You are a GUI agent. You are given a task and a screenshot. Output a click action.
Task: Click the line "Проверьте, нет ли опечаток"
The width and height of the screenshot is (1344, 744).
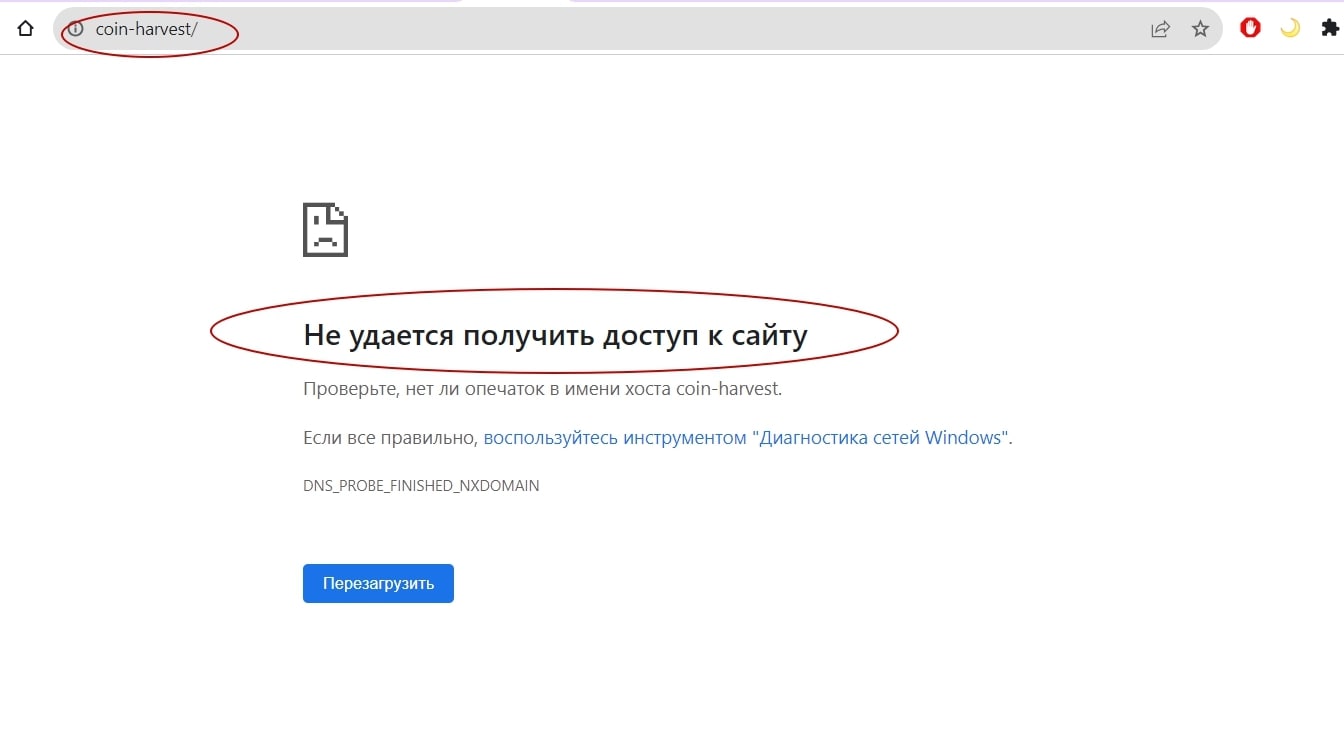coord(542,389)
